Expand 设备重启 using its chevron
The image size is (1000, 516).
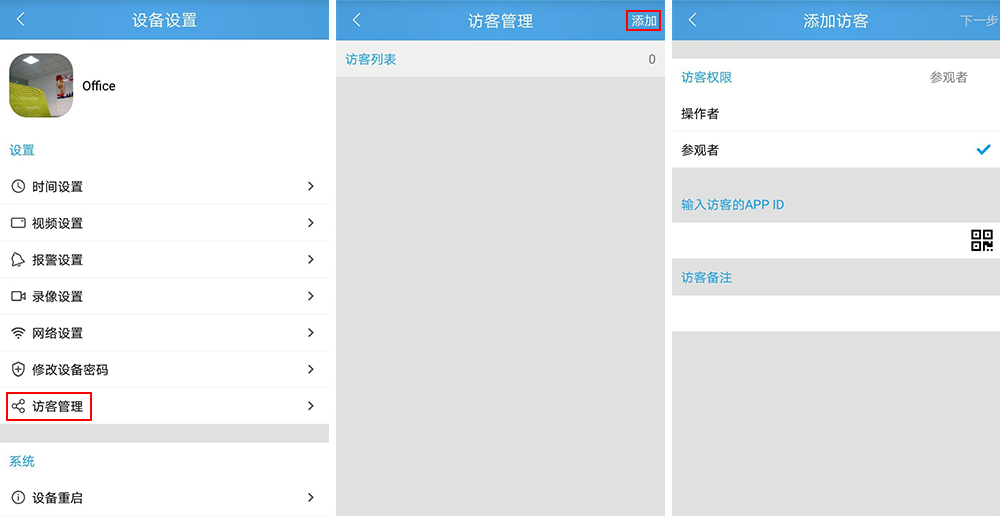[311, 497]
